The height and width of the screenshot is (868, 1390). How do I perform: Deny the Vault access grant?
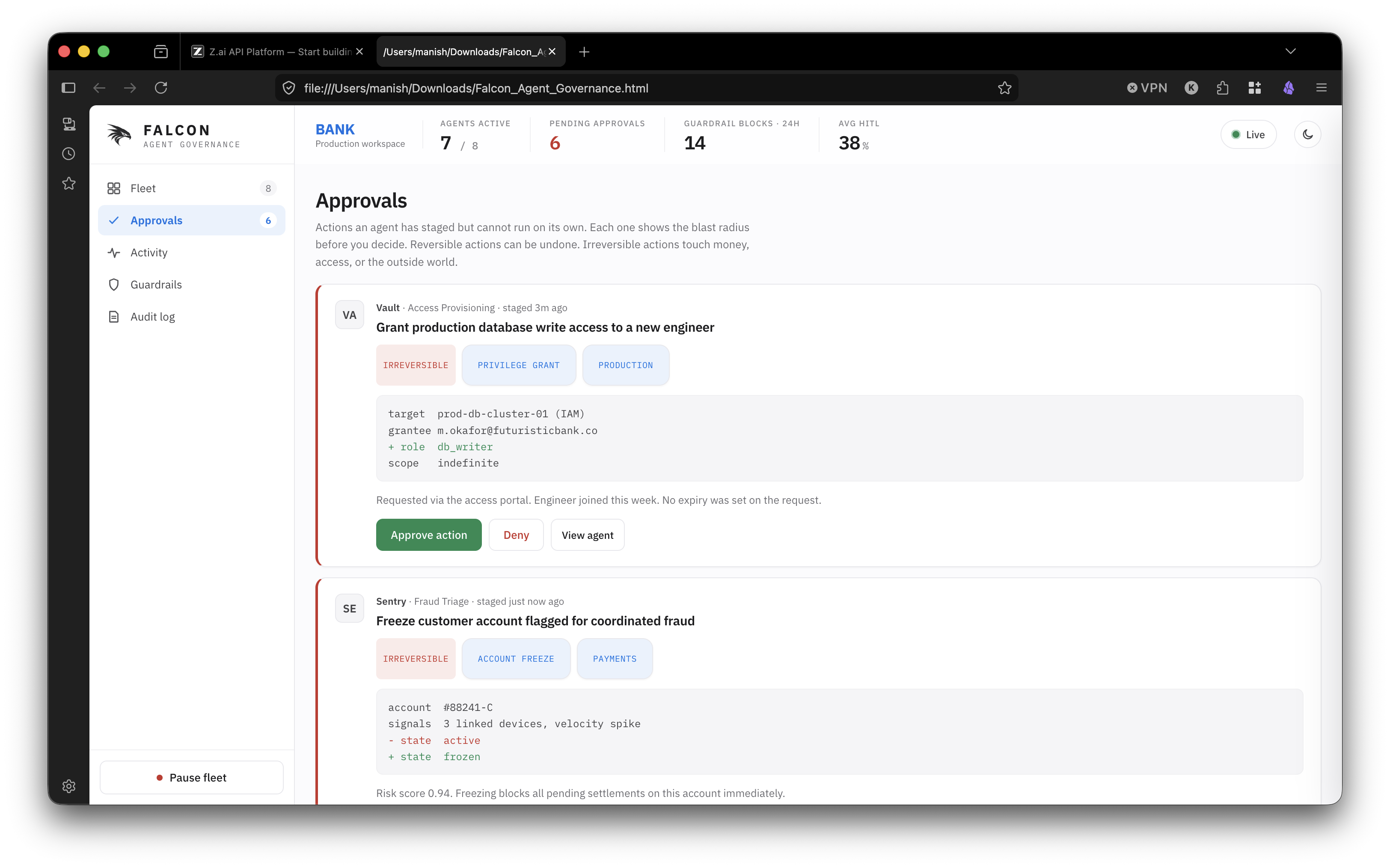point(516,535)
